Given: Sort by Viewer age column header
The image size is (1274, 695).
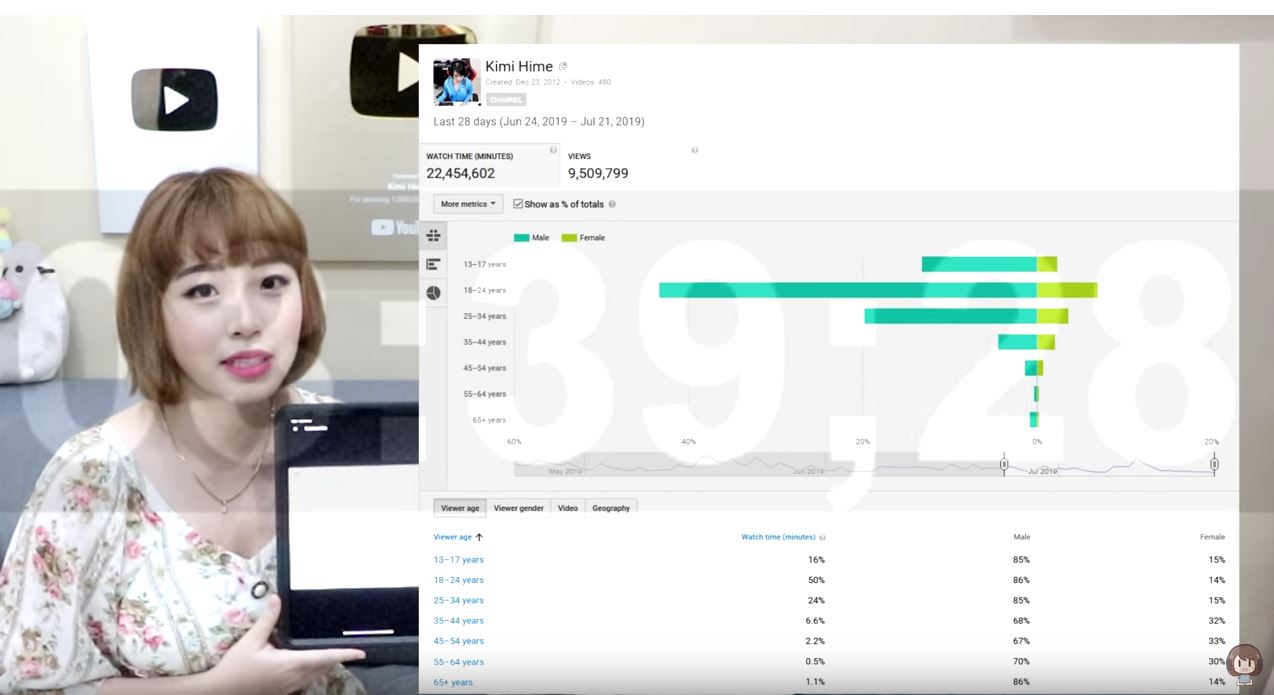Looking at the screenshot, I should click(x=452, y=537).
